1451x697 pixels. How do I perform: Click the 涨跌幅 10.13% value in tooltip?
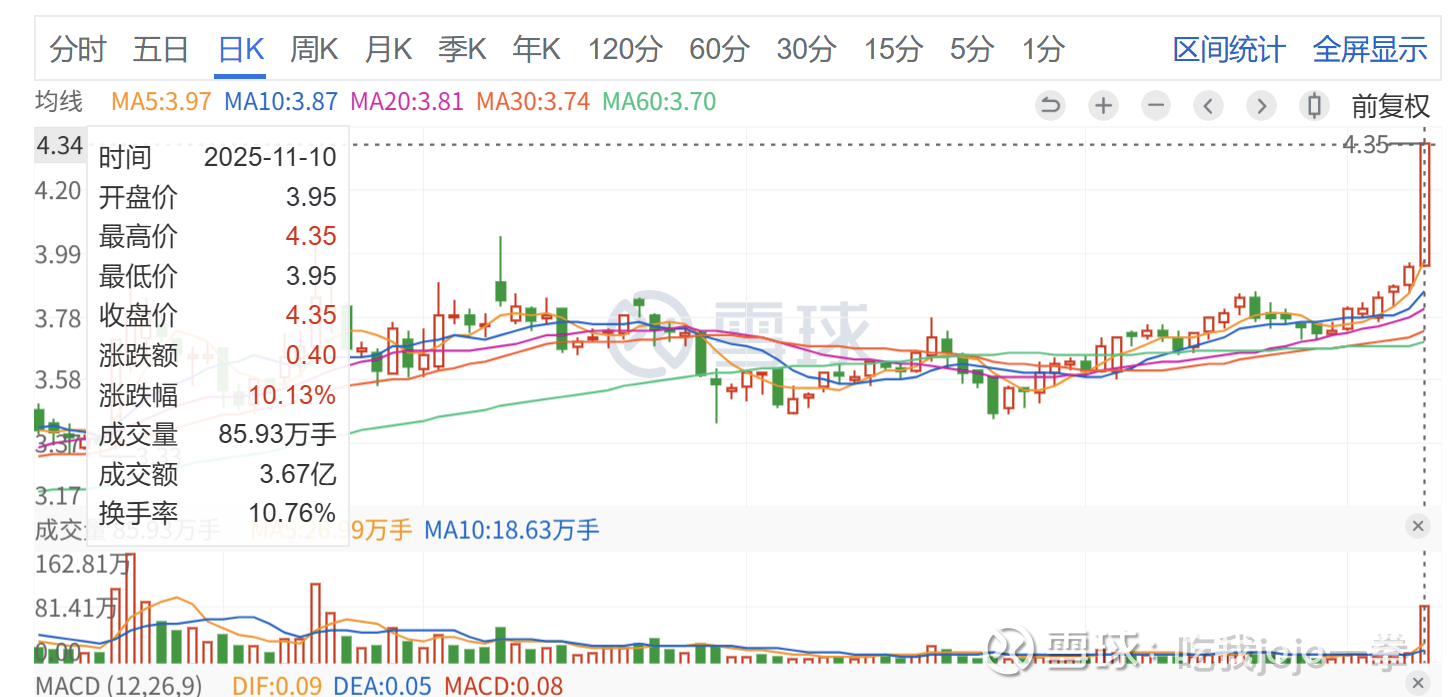tap(292, 395)
